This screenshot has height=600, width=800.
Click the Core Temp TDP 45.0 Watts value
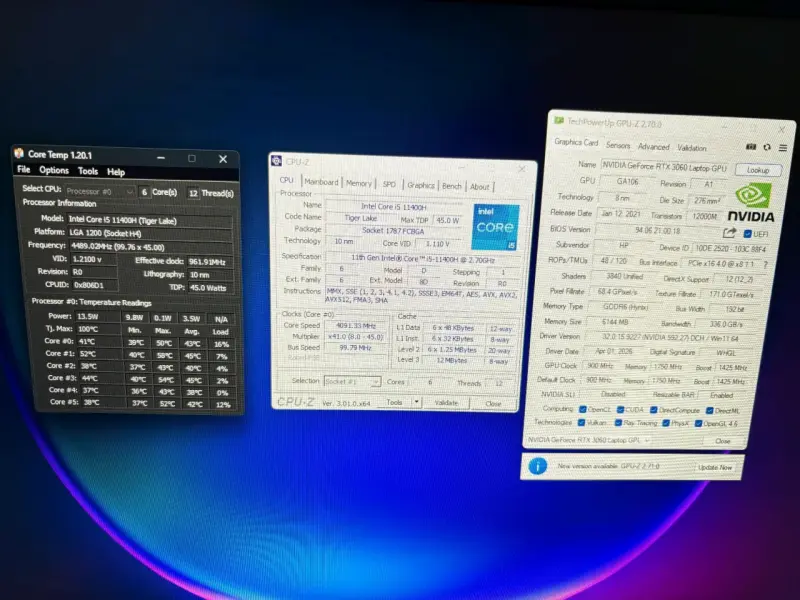tap(209, 288)
